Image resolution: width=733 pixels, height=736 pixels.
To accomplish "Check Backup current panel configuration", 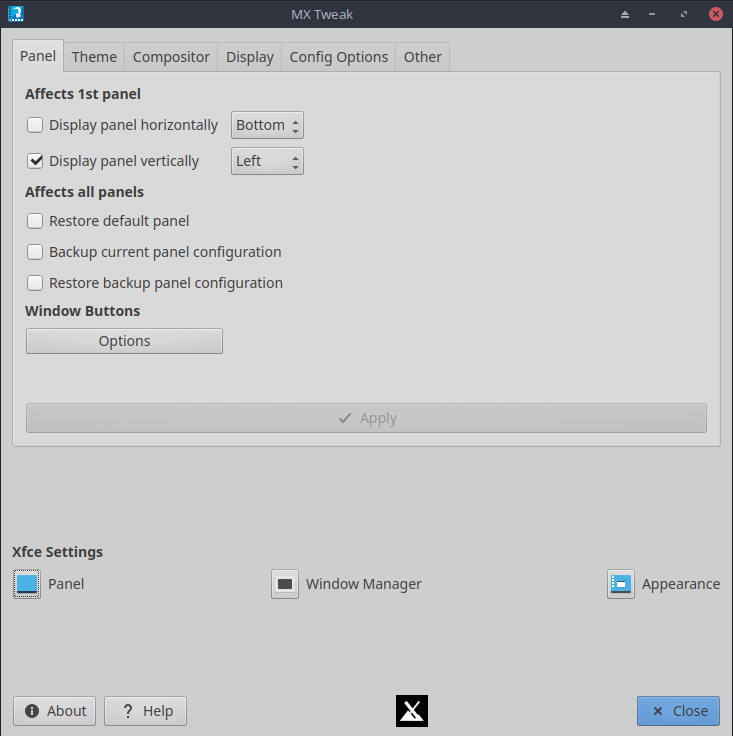I will coord(35,252).
